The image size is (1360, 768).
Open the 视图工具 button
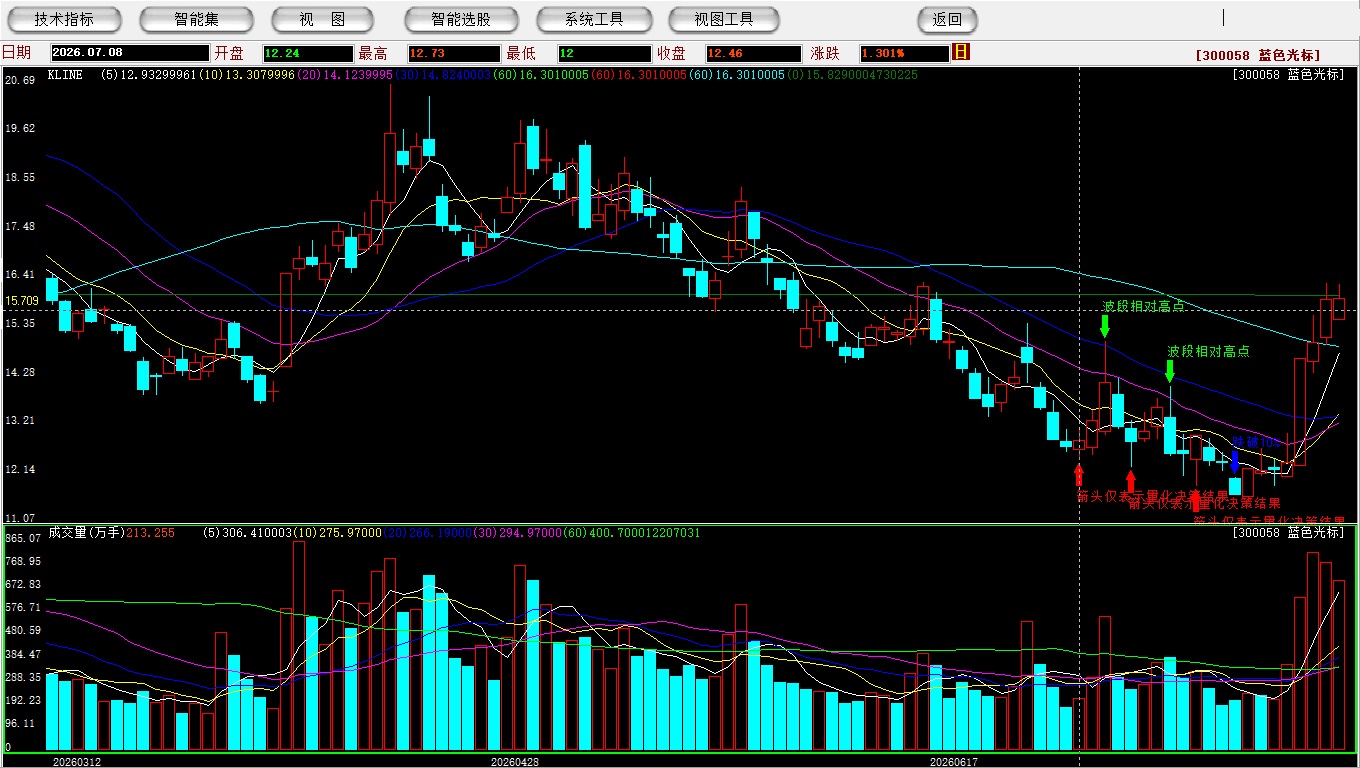click(725, 19)
